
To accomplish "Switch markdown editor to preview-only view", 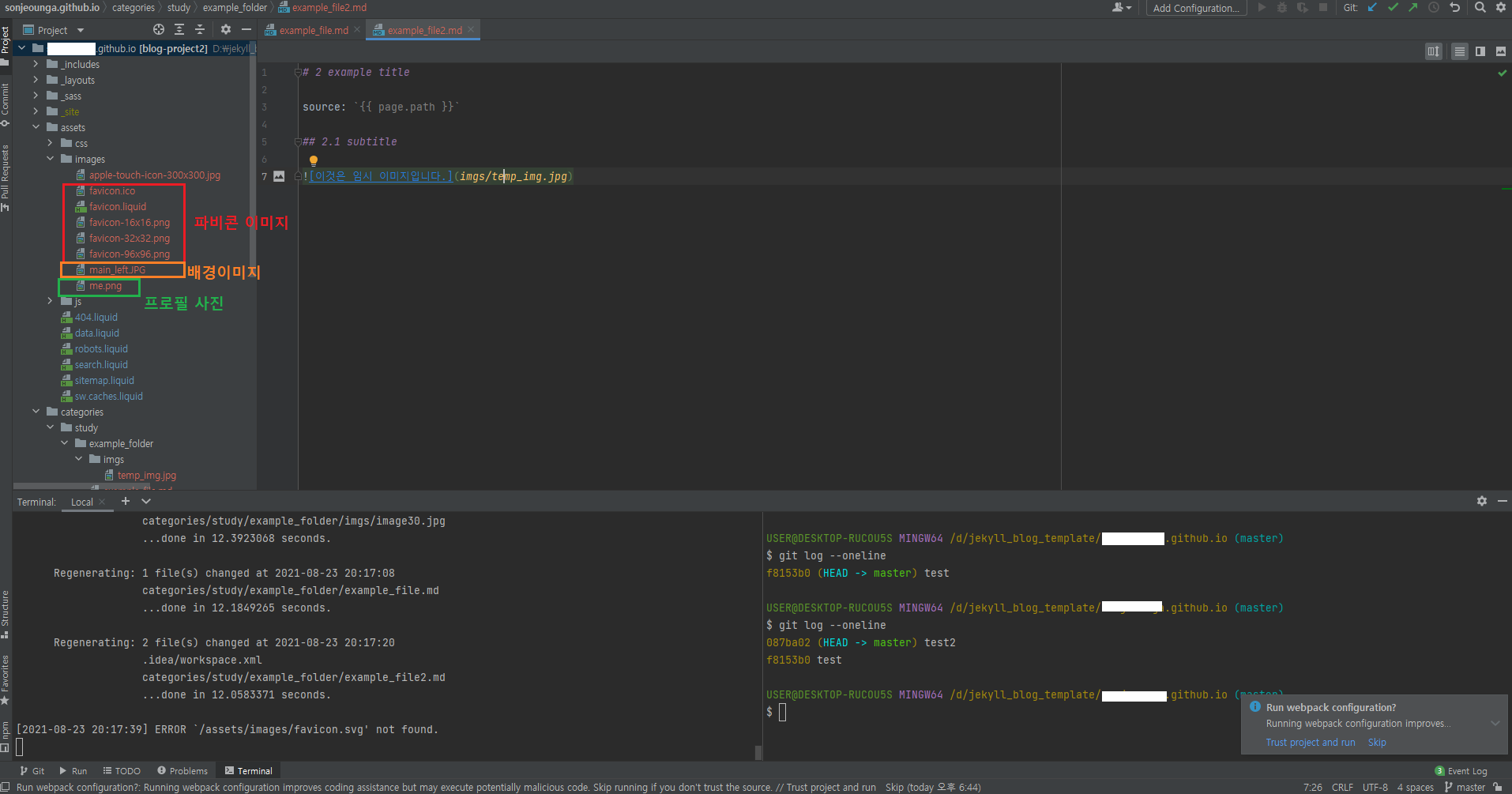I will point(1501,51).
